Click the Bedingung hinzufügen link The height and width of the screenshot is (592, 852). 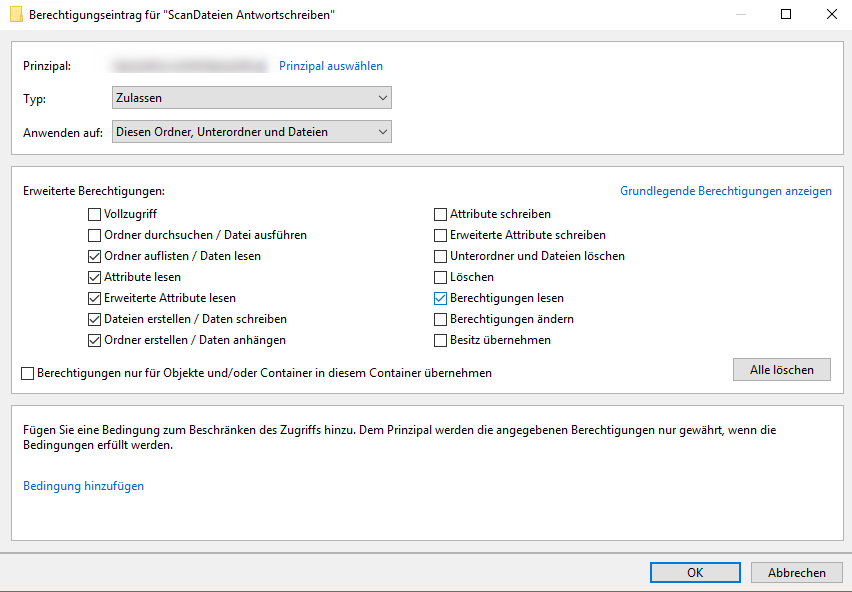84,486
